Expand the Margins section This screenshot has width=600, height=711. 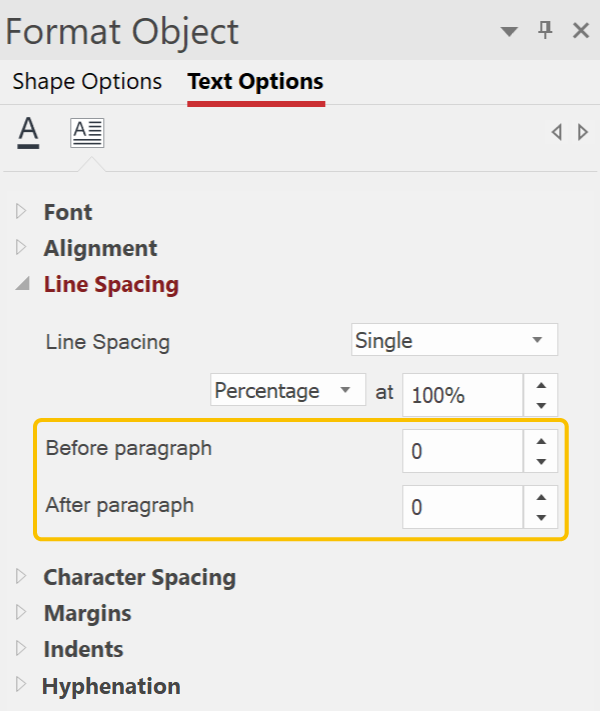coord(87,613)
